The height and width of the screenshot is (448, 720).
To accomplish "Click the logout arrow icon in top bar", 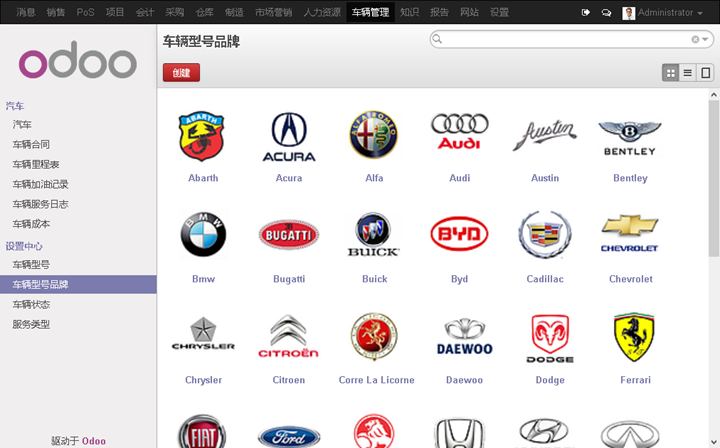I will click(x=585, y=12).
